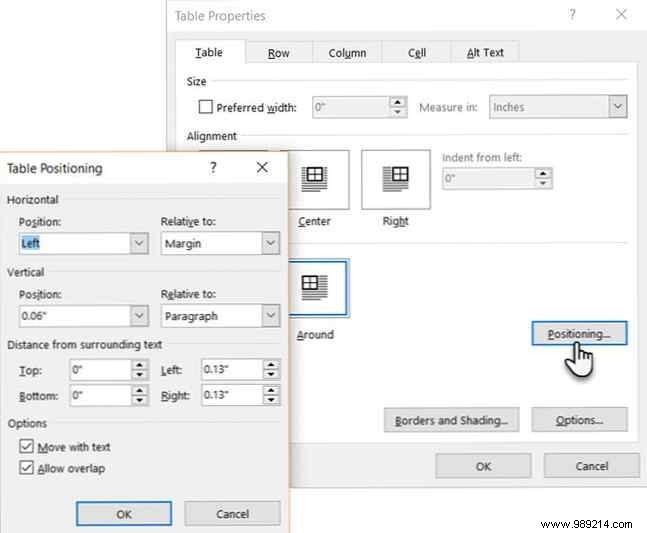Click Indent from left value field
This screenshot has width=647, height=533.
489,178
